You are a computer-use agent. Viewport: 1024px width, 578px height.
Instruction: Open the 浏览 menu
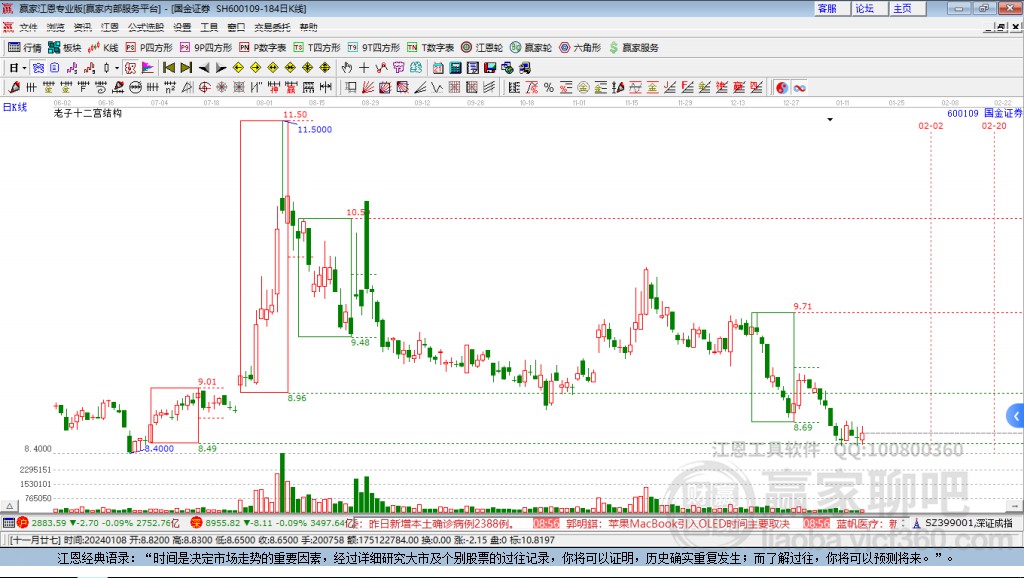56,27
